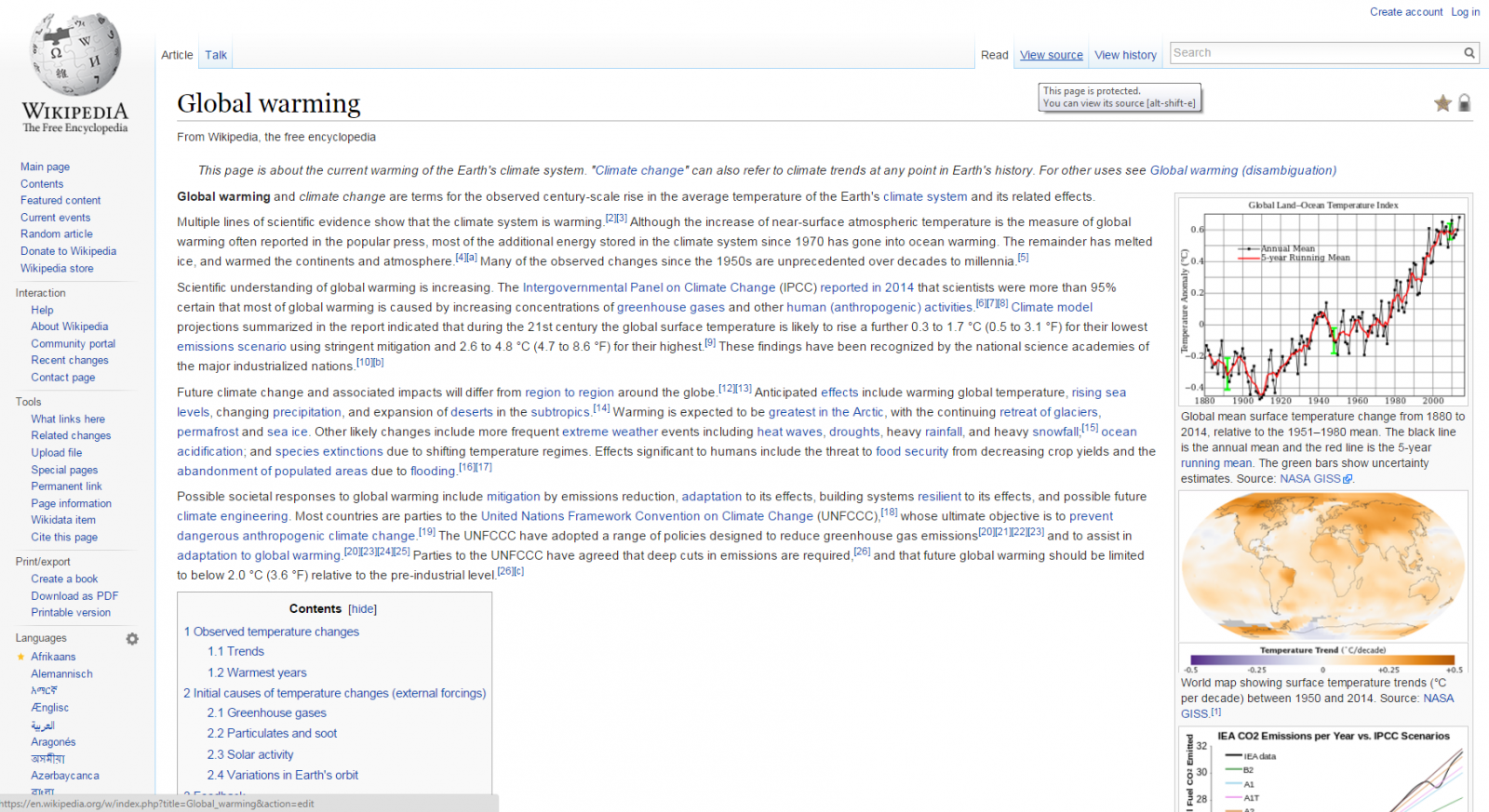Open the About Wikipedia link
This screenshot has height=812, width=1489.
click(70, 327)
